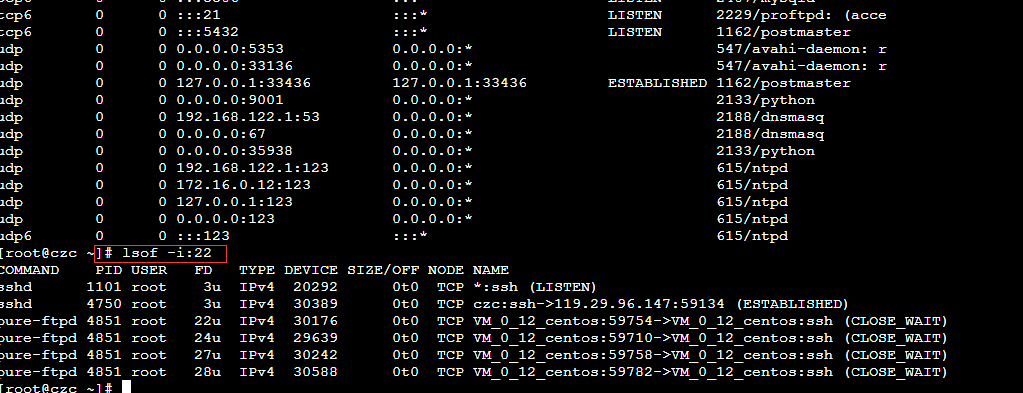Image resolution: width=1023 pixels, height=393 pixels.
Task: Click the address 192.168.122.1:123
Action: (x=252, y=168)
